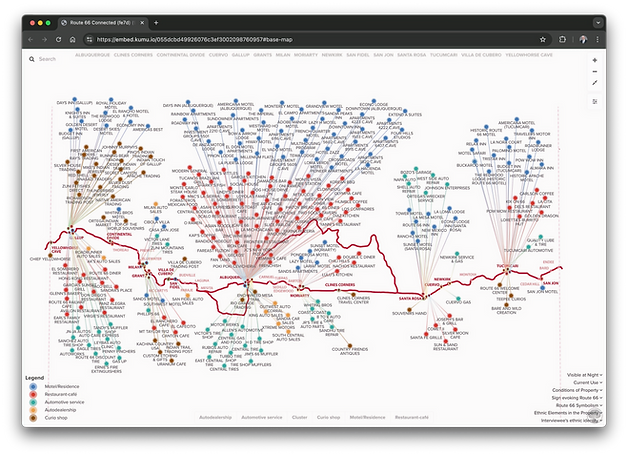The height and width of the screenshot is (455, 628).
Task: Open Ethnic Elements in the Property dropdown
Action: (568, 413)
